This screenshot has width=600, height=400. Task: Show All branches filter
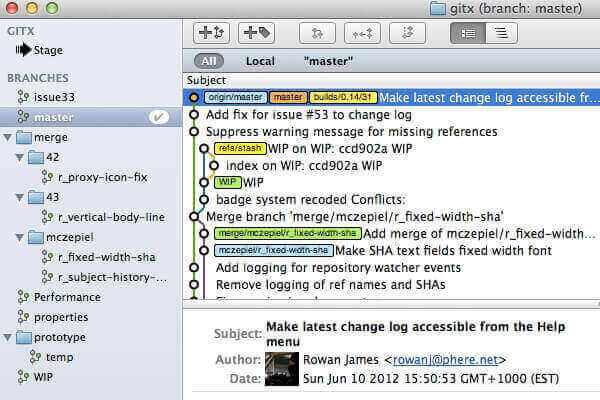(x=209, y=61)
